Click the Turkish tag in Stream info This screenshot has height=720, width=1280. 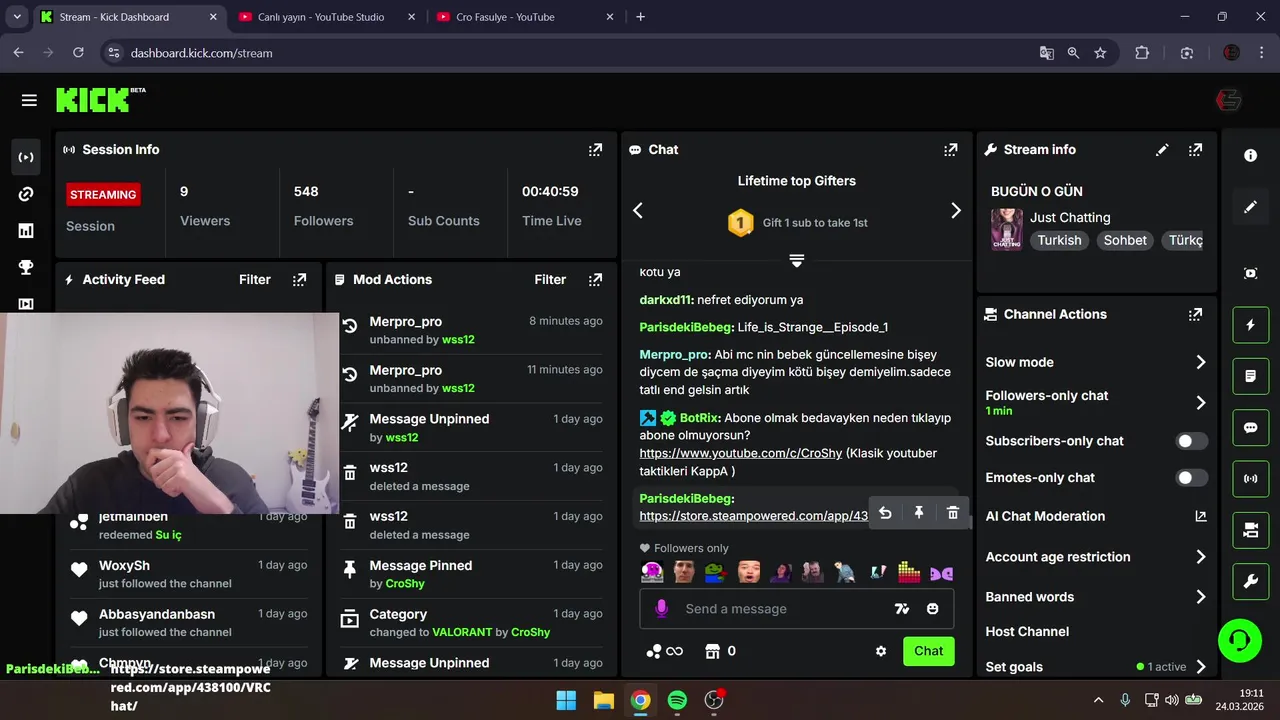[1059, 240]
